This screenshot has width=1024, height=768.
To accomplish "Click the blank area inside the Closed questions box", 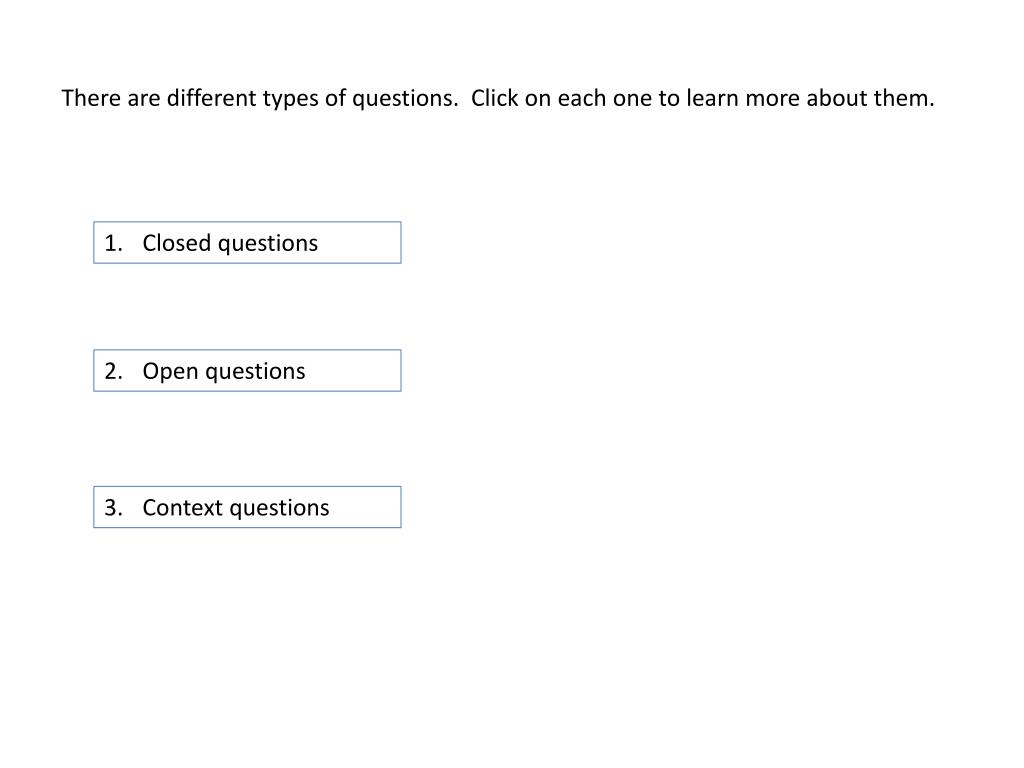I will pos(359,243).
